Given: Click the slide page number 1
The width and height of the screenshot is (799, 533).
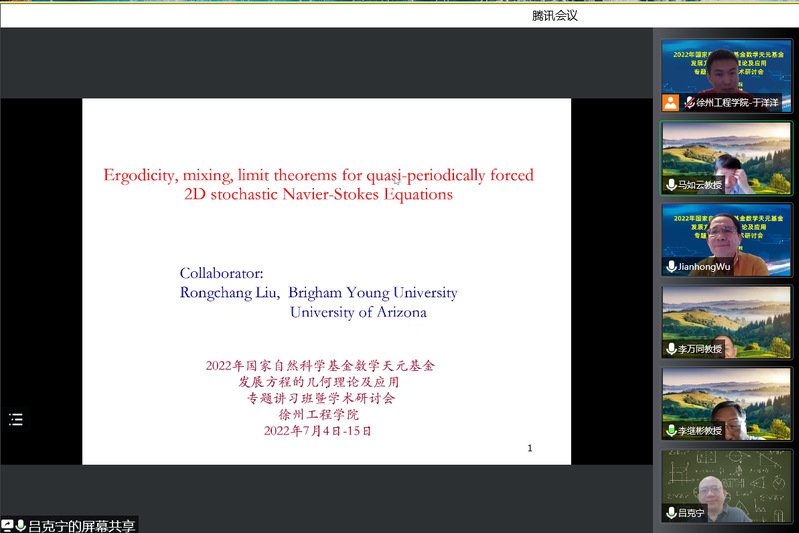Looking at the screenshot, I should (x=530, y=448).
